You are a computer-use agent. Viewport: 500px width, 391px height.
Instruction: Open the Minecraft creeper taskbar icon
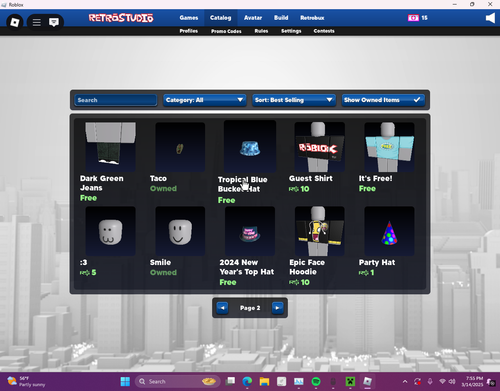click(x=350, y=381)
